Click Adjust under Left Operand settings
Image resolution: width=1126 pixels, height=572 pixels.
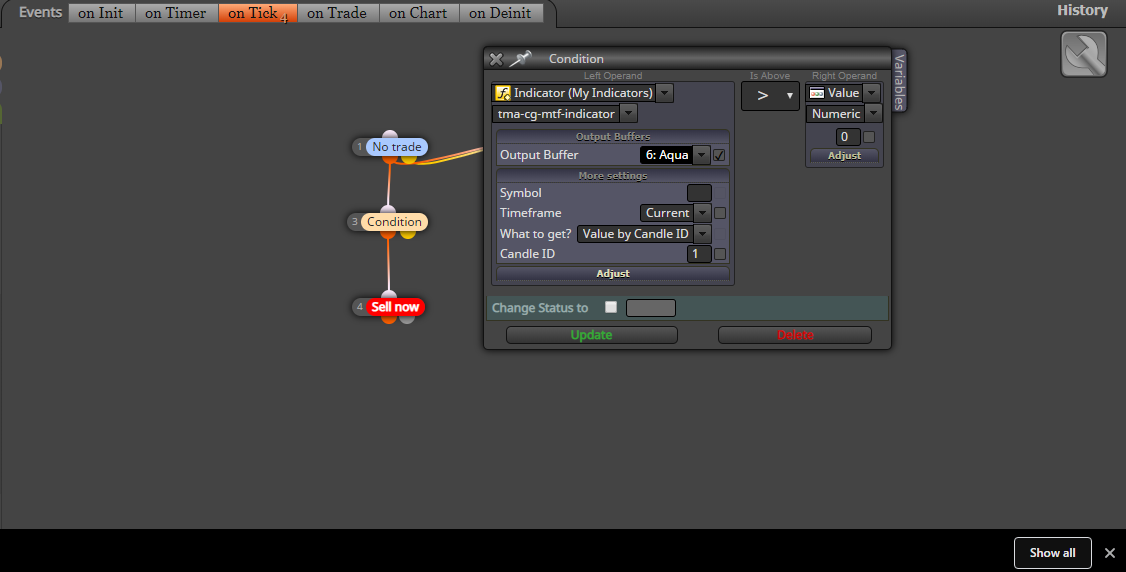point(613,273)
